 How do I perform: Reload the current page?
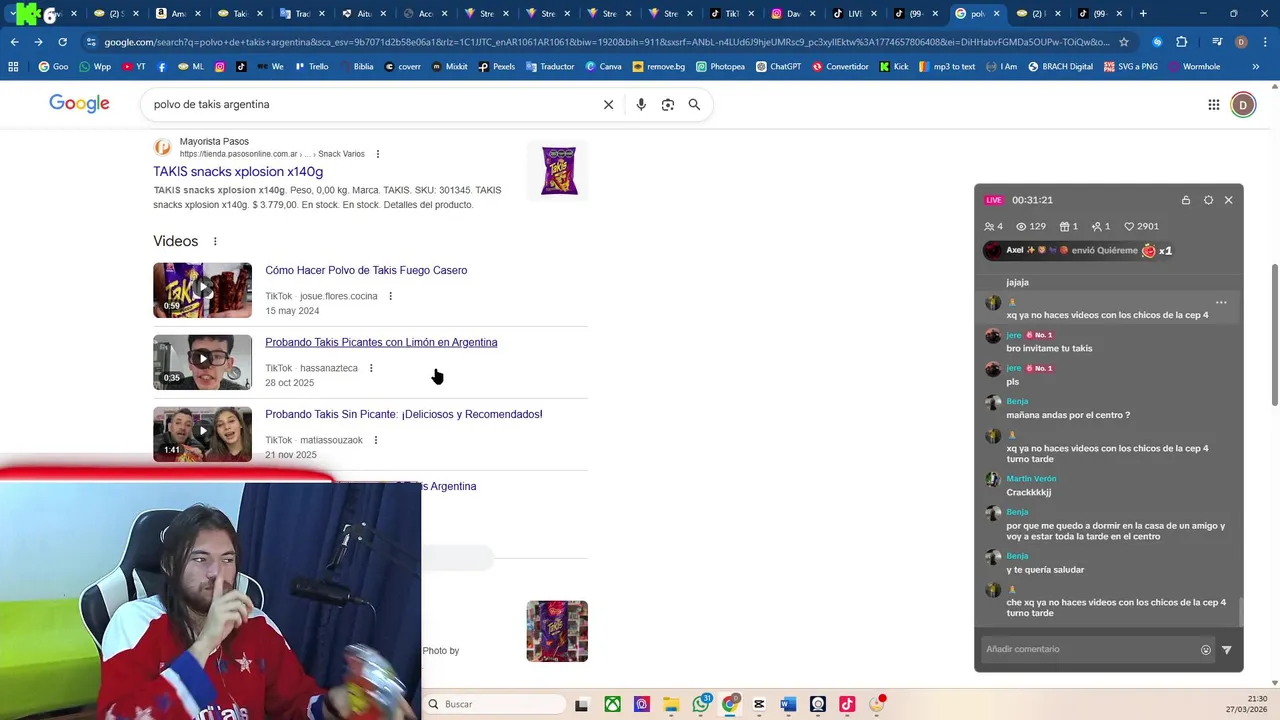62,42
